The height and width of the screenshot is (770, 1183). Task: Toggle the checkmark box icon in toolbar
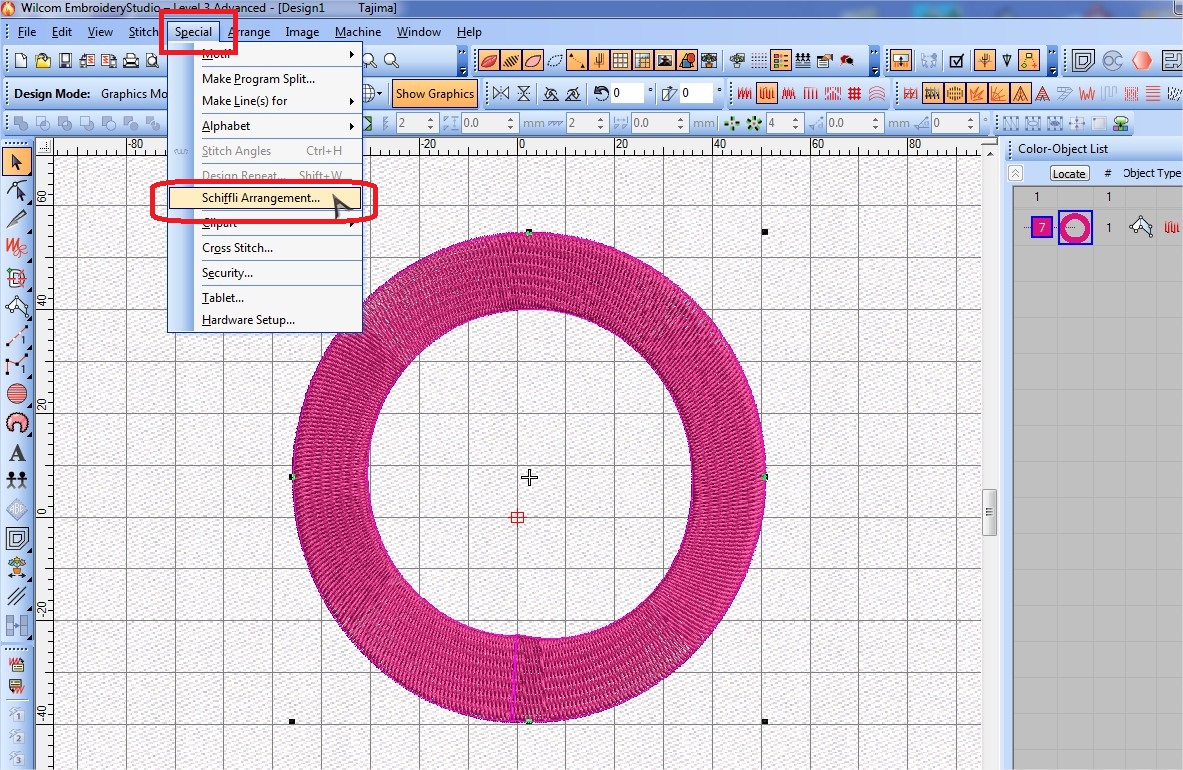(956, 61)
